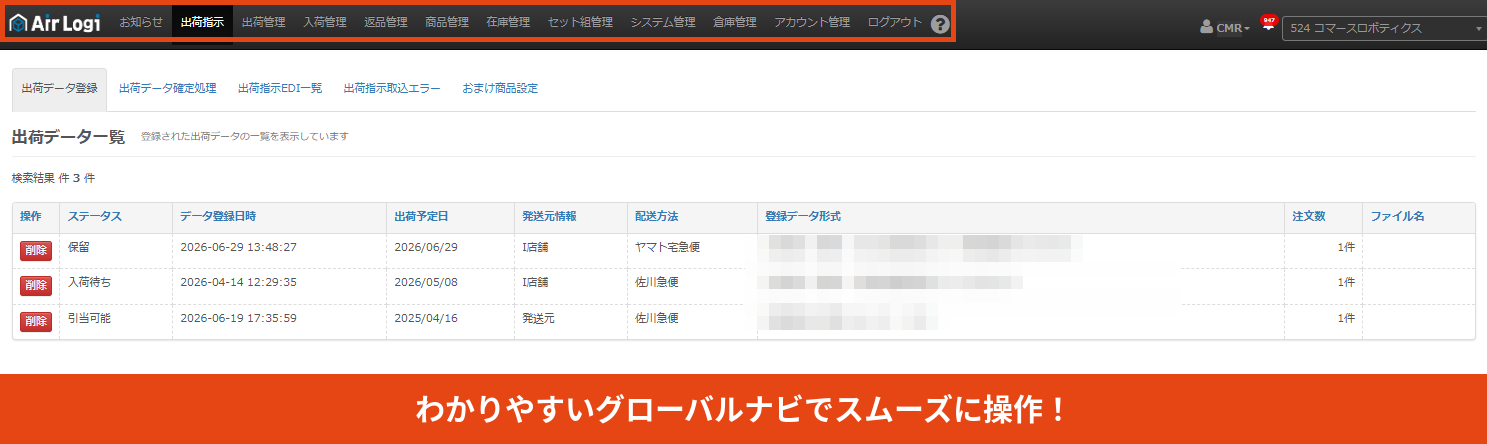Click the 注文数 column header
The width and height of the screenshot is (1487, 444).
click(x=1309, y=216)
